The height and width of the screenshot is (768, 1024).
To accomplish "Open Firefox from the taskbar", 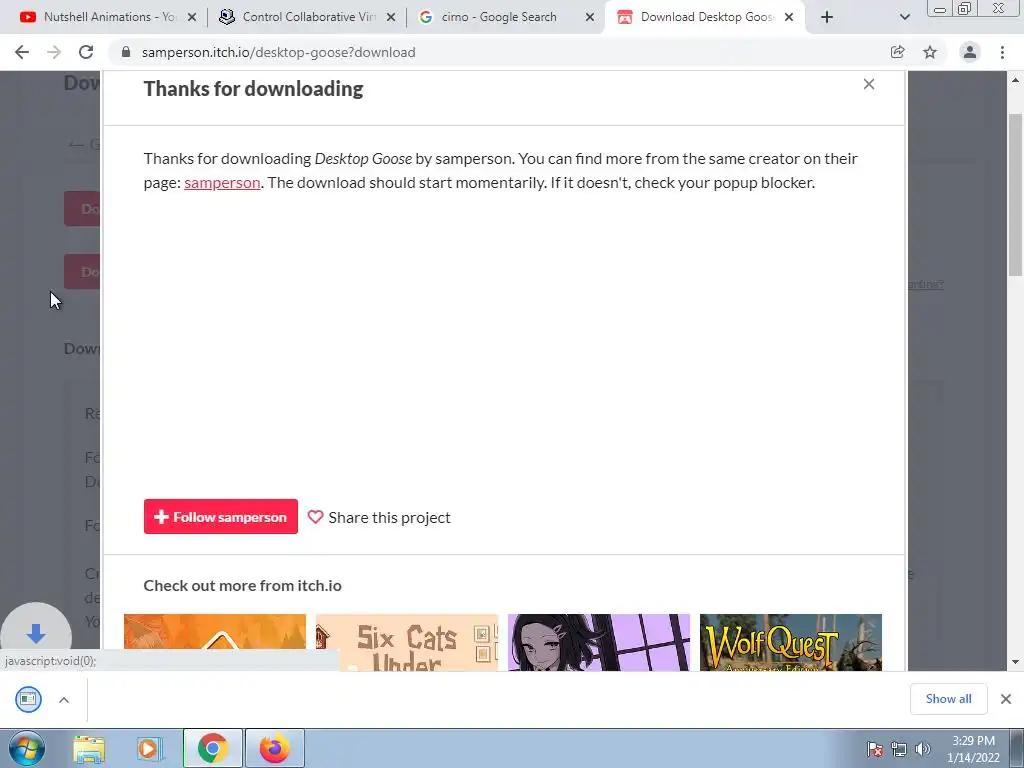I will pyautogui.click(x=274, y=748).
